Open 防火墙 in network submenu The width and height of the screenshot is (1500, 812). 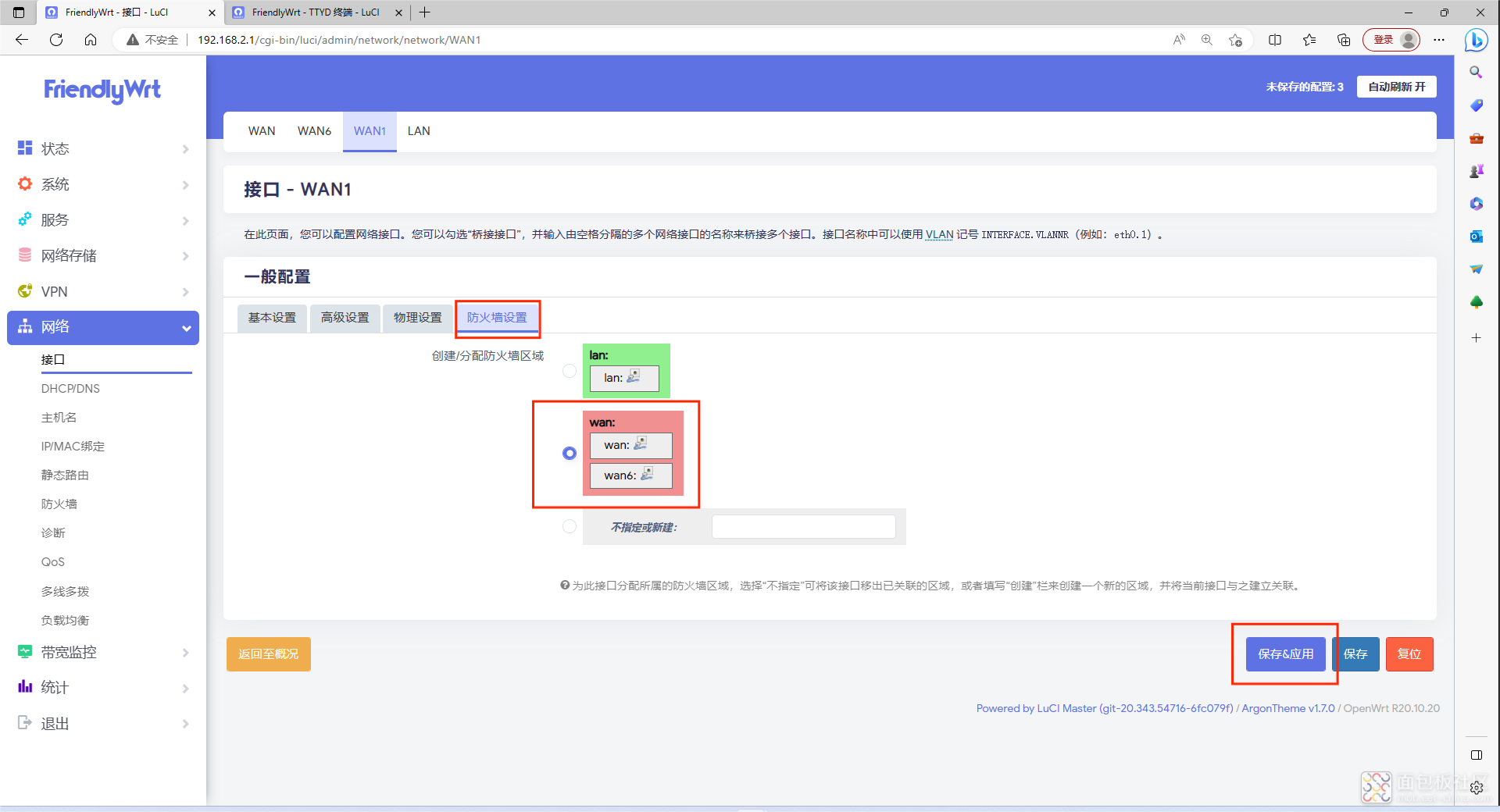click(x=59, y=504)
